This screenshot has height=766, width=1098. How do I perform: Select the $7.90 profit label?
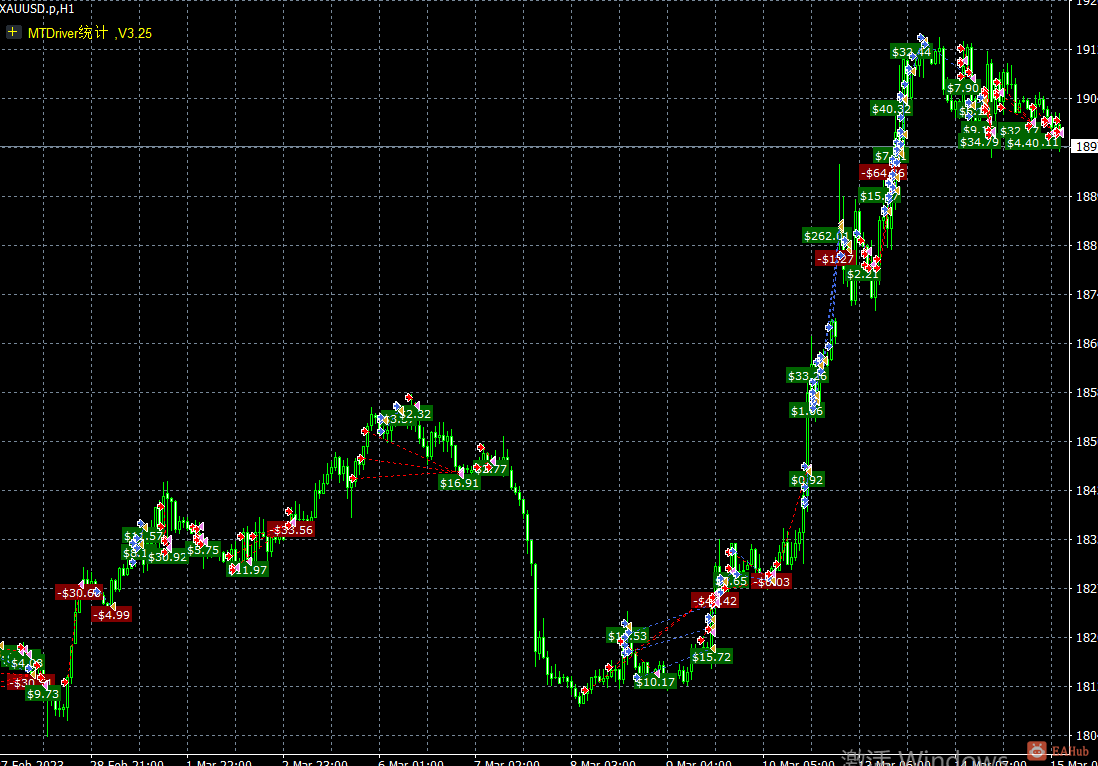[x=963, y=88]
